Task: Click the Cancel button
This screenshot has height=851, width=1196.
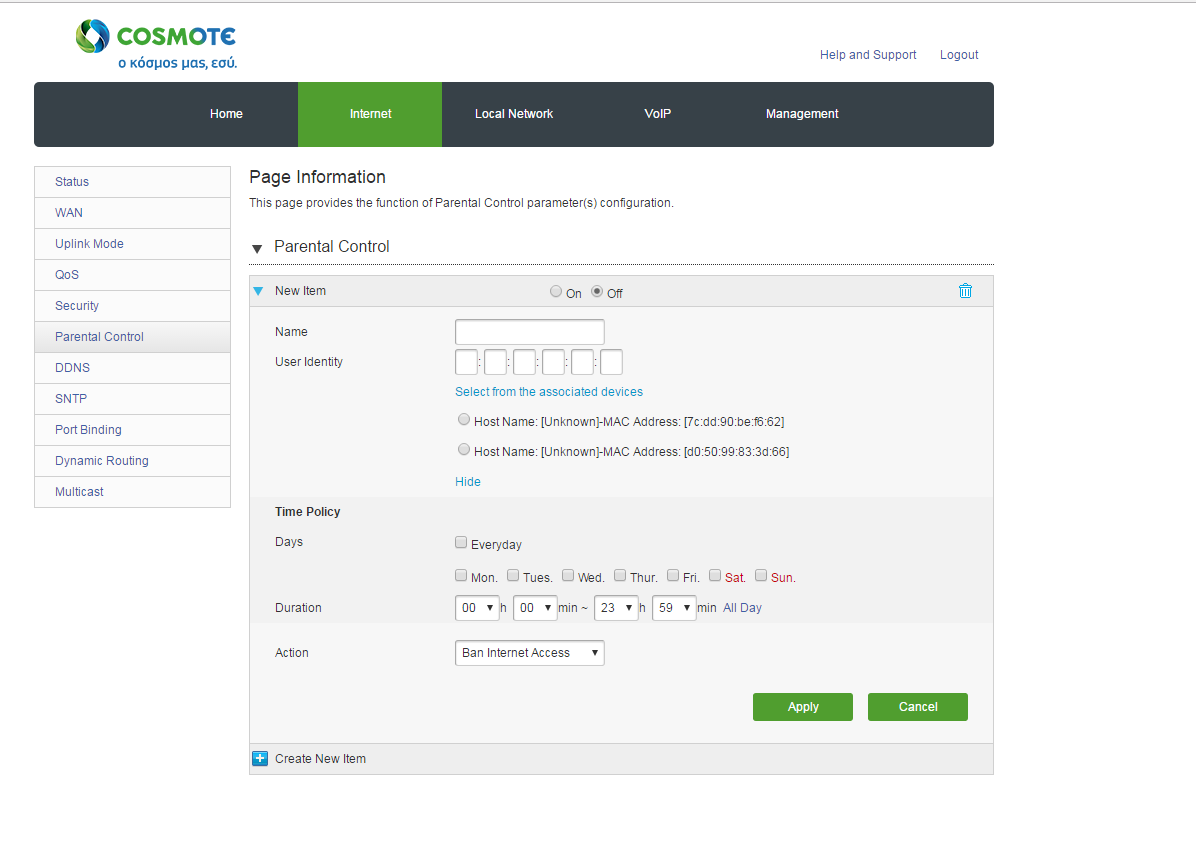Action: pyautogui.click(x=918, y=707)
